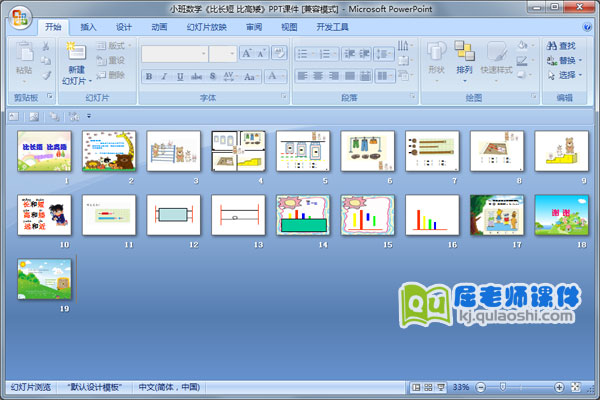Select slide 1 title thumbnail
600x400 pixels.
[44, 151]
